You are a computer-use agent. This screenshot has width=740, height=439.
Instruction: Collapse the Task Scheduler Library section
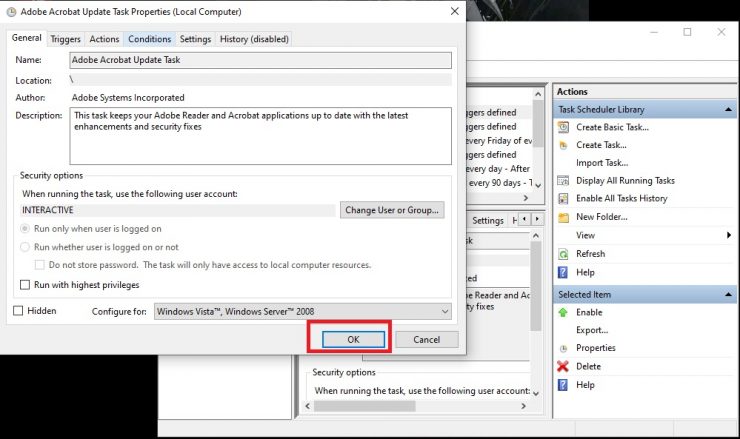click(x=728, y=110)
